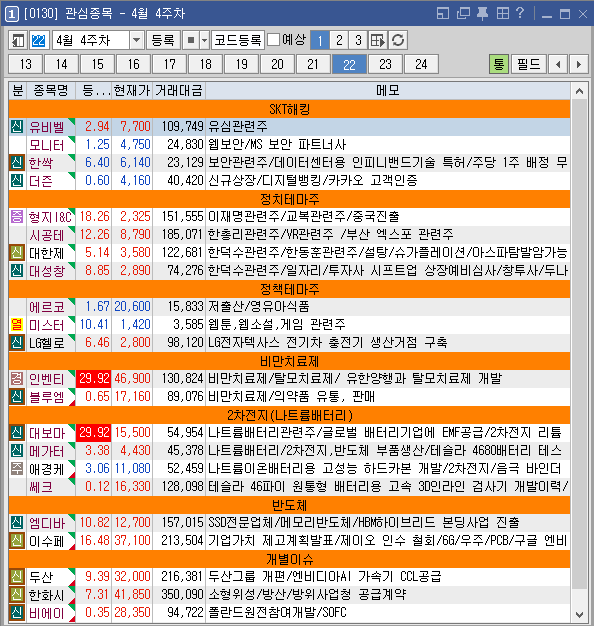The height and width of the screenshot is (626, 594).
Task: Click the panel toggle icon left of 22
Action: point(18,40)
